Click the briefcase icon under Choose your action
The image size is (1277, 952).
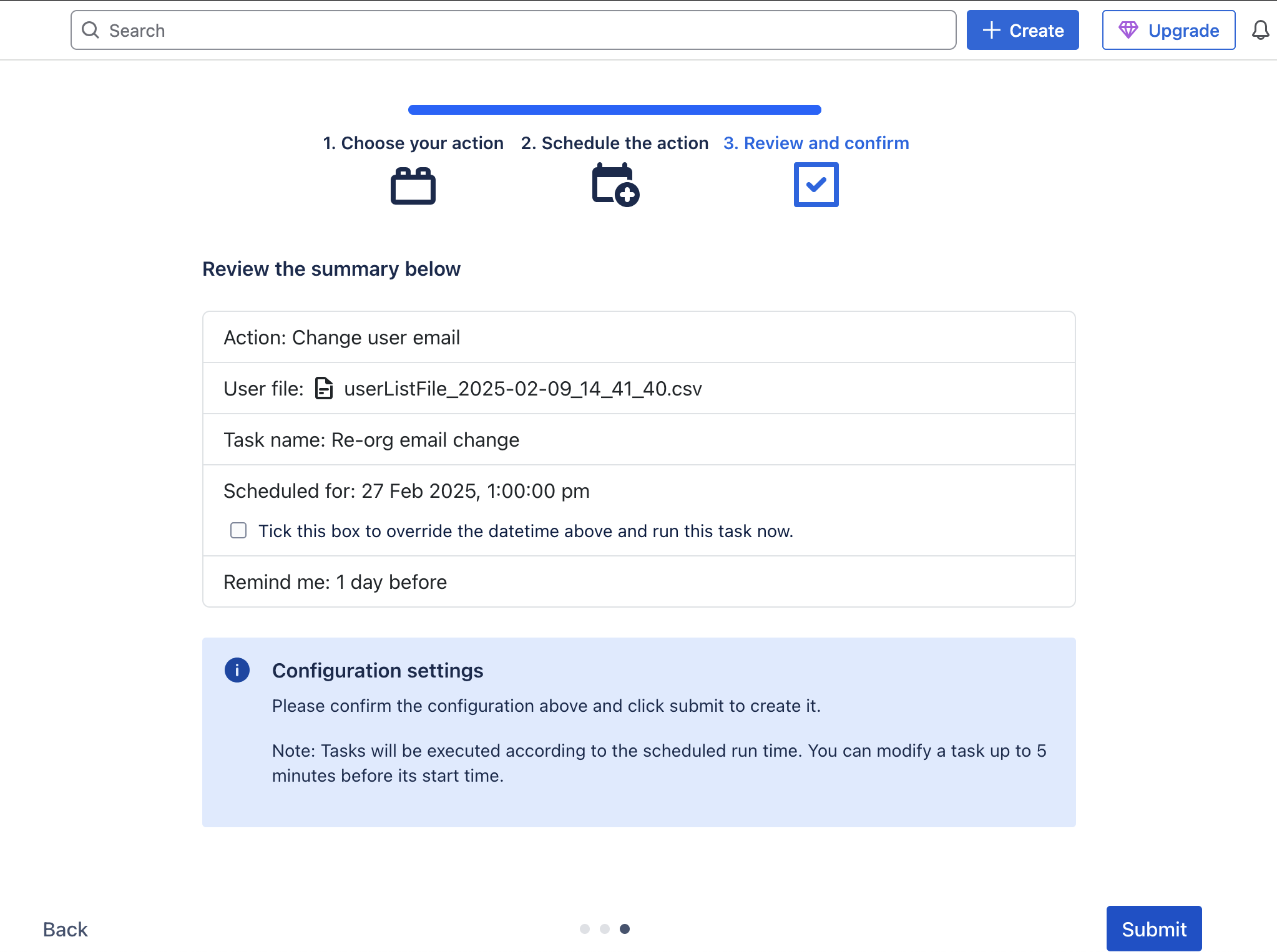[413, 185]
